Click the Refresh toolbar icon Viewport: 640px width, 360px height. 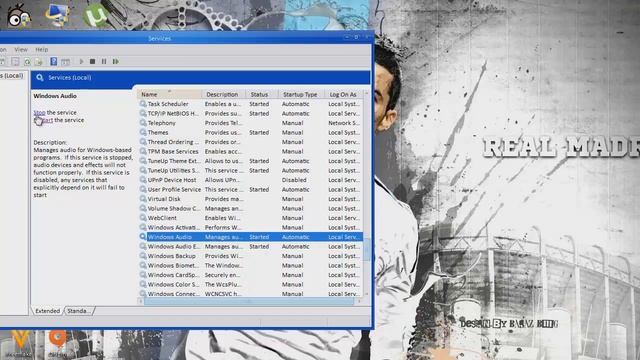click(27, 62)
